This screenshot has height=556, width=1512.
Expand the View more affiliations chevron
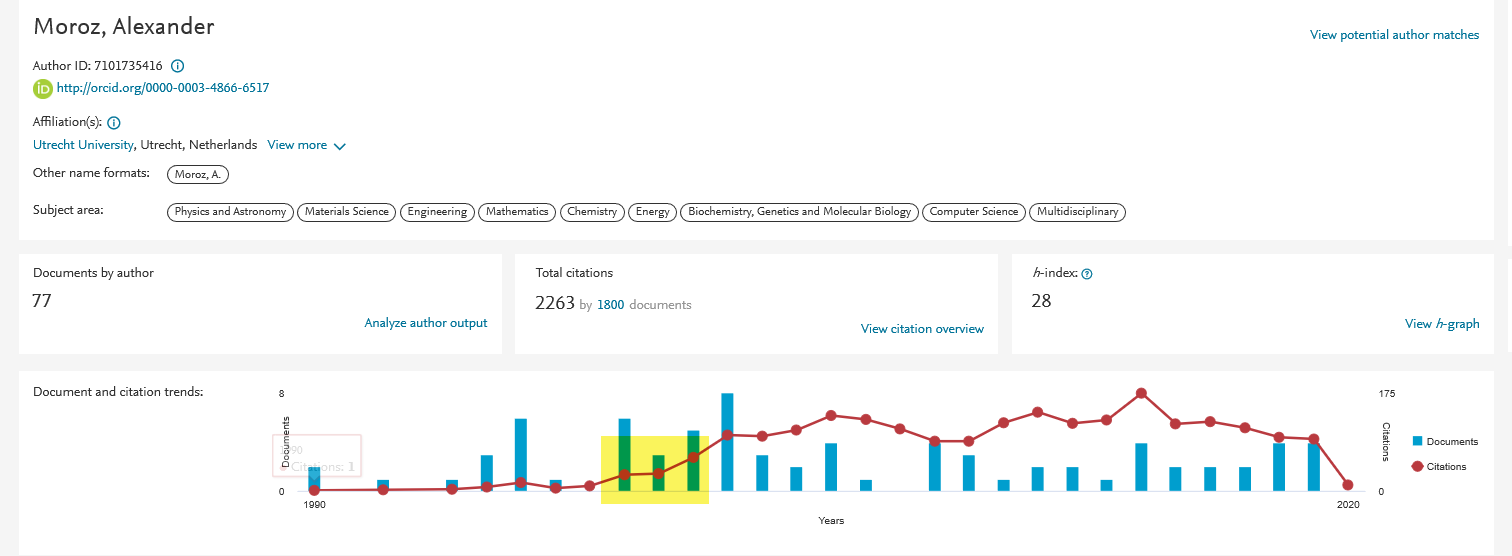340,146
